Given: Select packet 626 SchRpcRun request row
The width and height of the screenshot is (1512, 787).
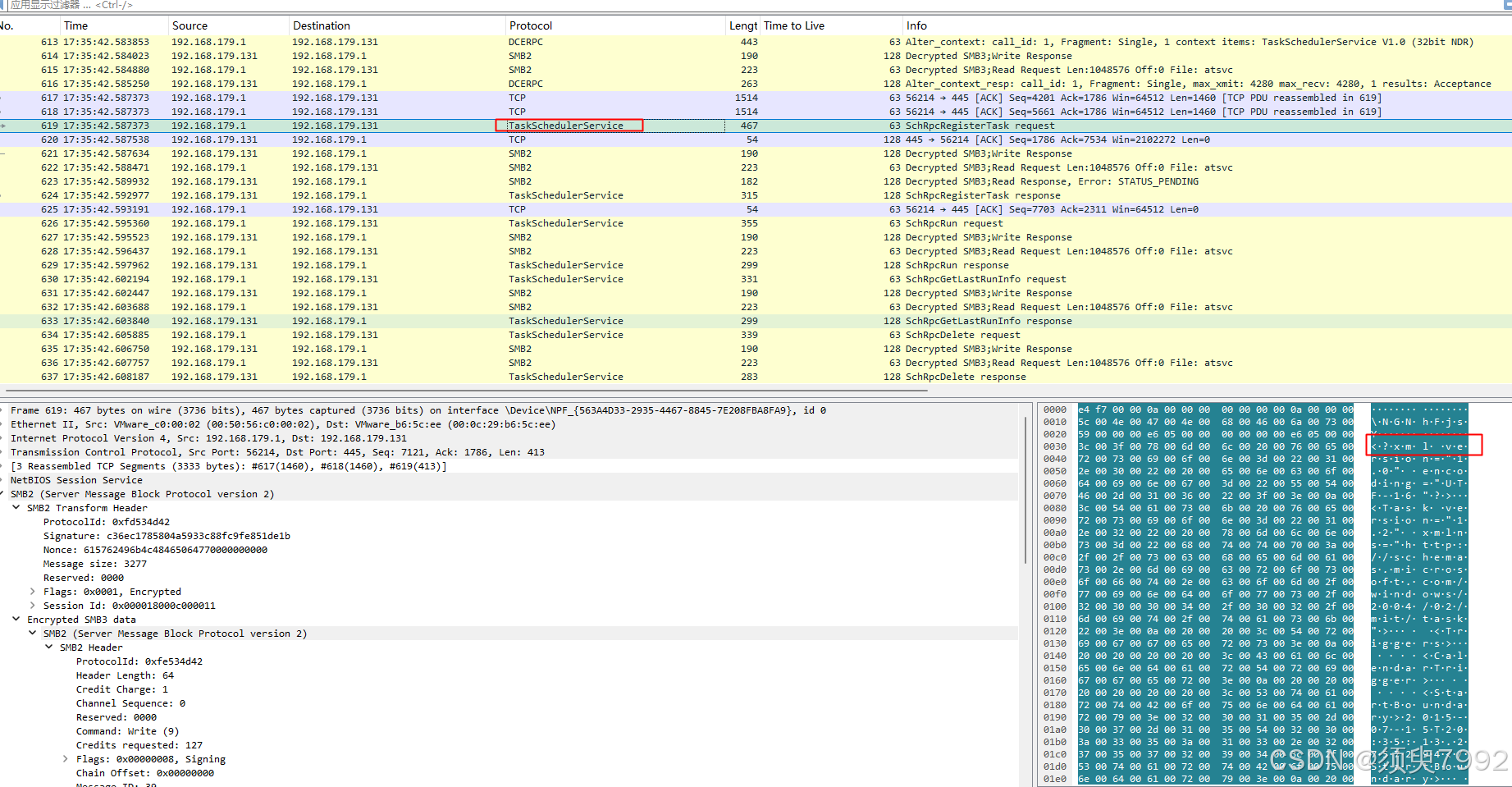Looking at the screenshot, I should click(756, 223).
